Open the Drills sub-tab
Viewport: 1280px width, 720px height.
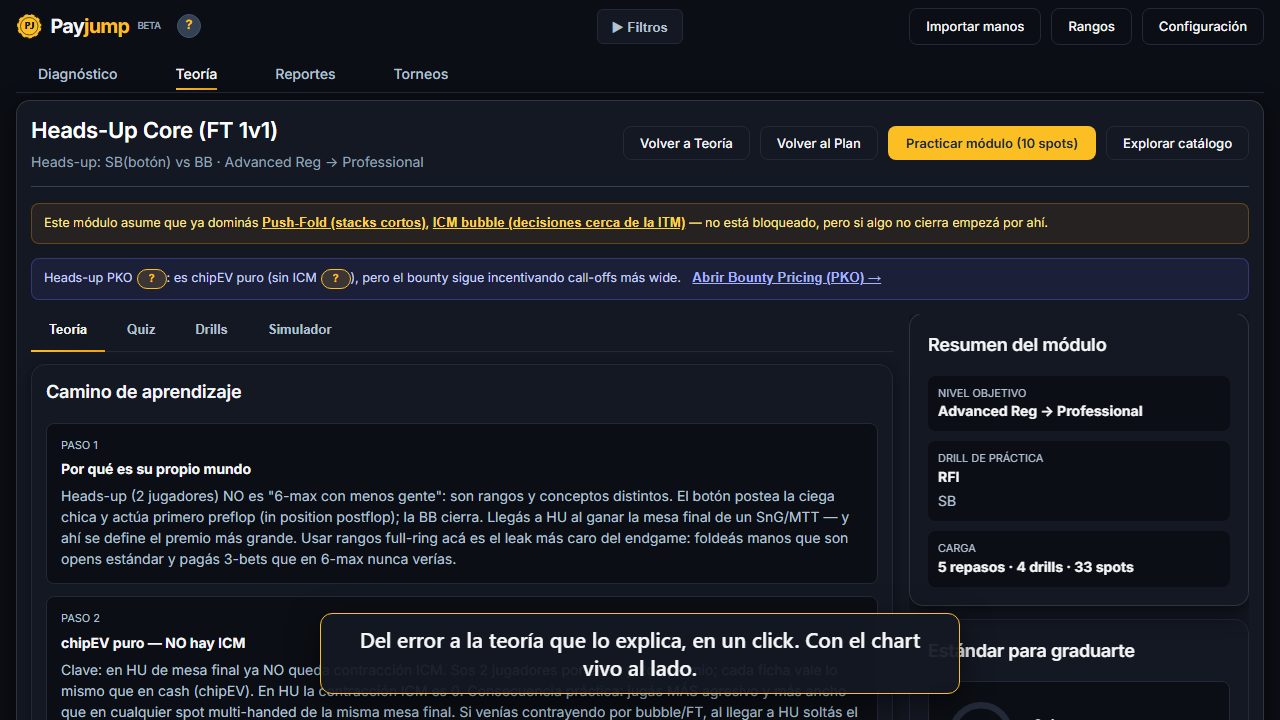(x=211, y=330)
